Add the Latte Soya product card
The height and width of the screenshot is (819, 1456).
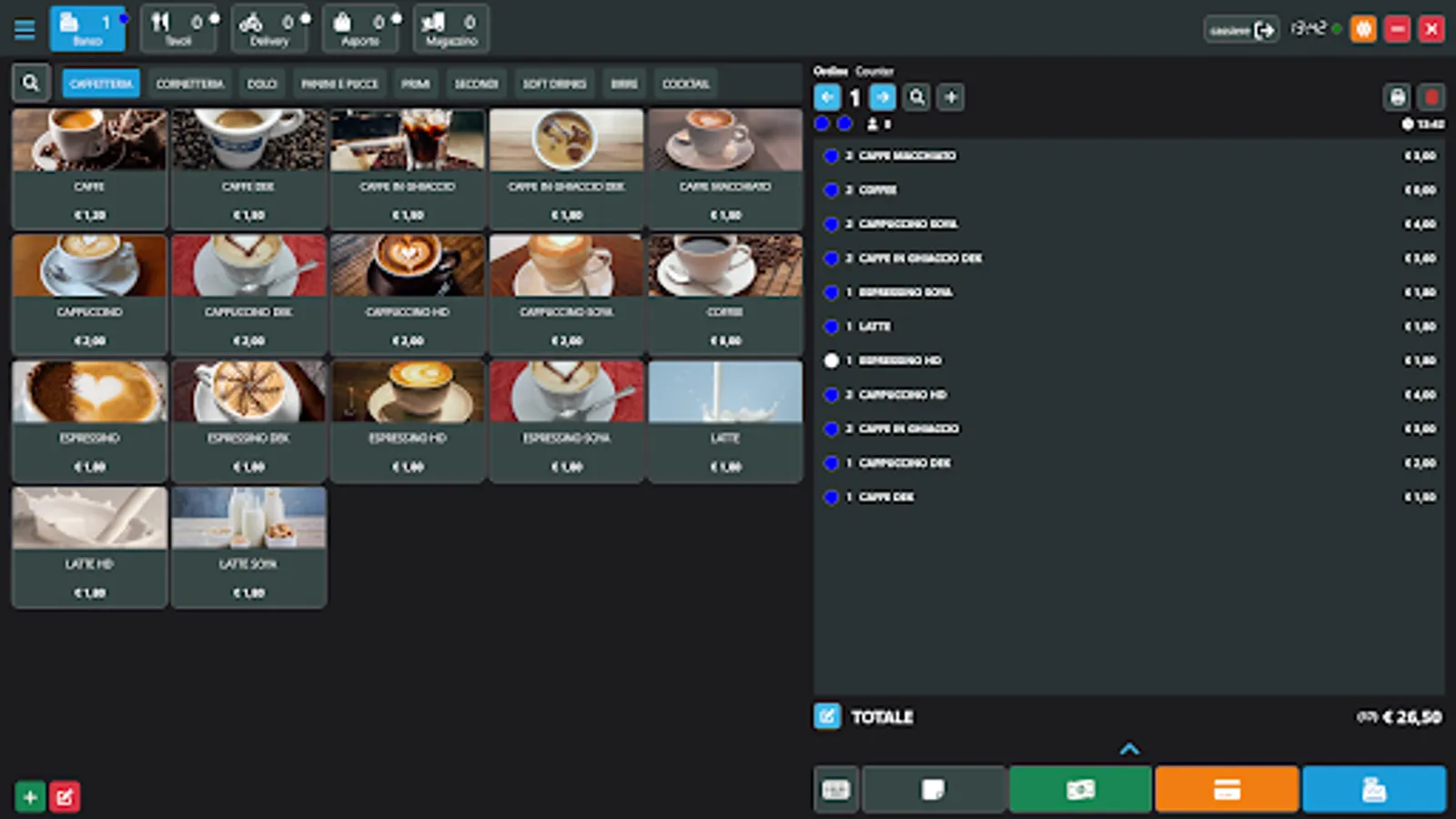248,546
